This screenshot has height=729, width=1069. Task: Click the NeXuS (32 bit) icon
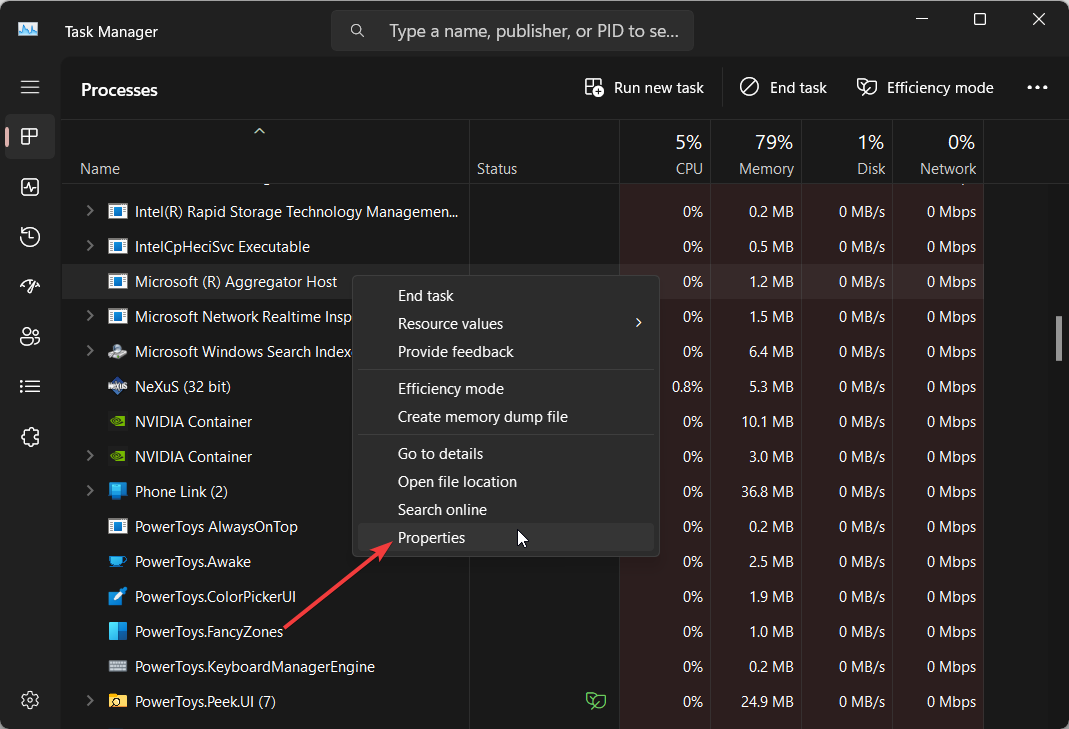point(118,387)
